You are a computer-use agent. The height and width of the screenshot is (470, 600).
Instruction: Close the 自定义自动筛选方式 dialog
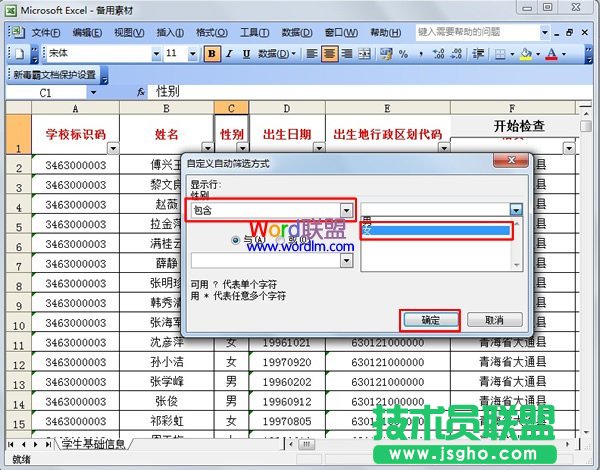pos(511,161)
